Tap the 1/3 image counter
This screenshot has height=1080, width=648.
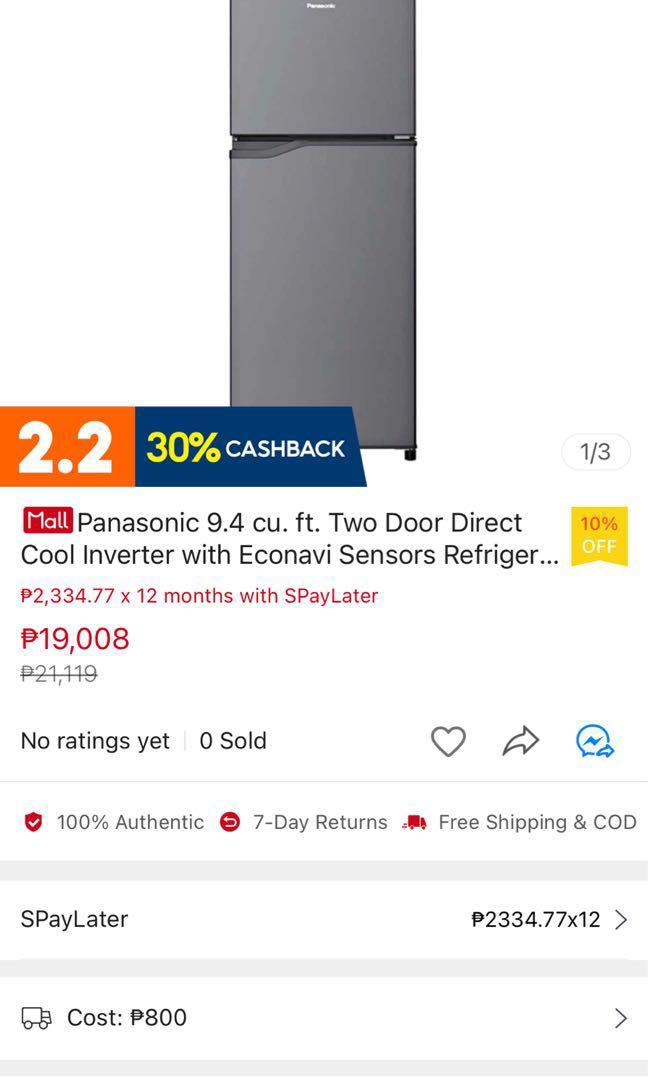click(596, 452)
